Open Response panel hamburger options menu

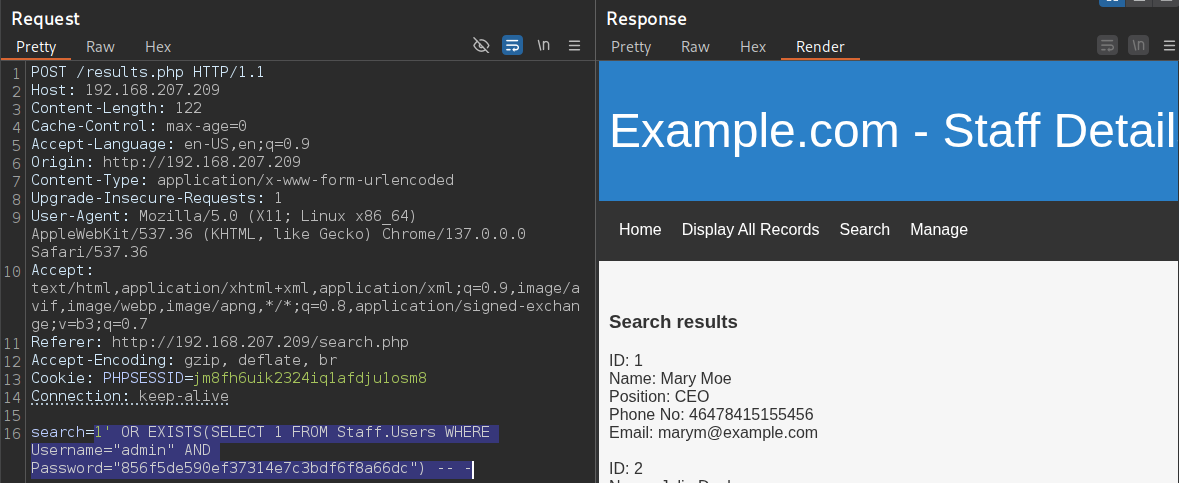coord(1169,45)
